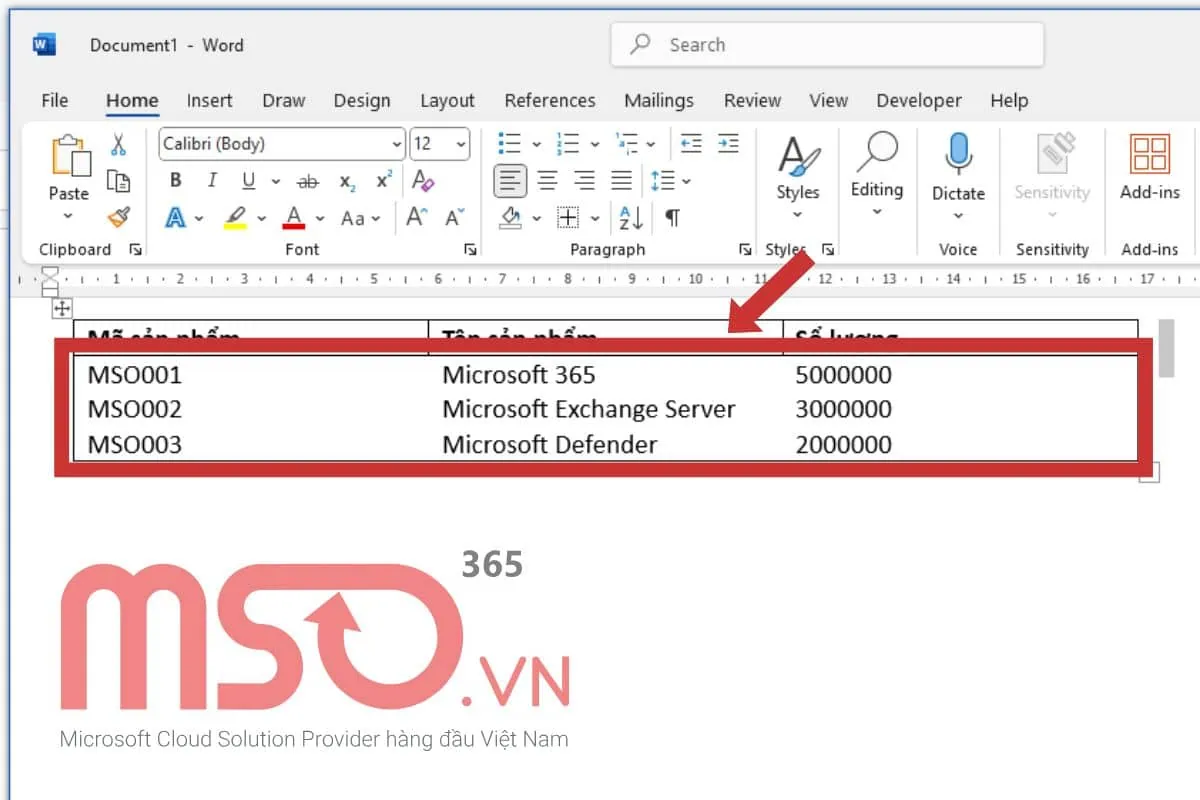
Task: Click the table move handle icon
Action: click(x=61, y=309)
